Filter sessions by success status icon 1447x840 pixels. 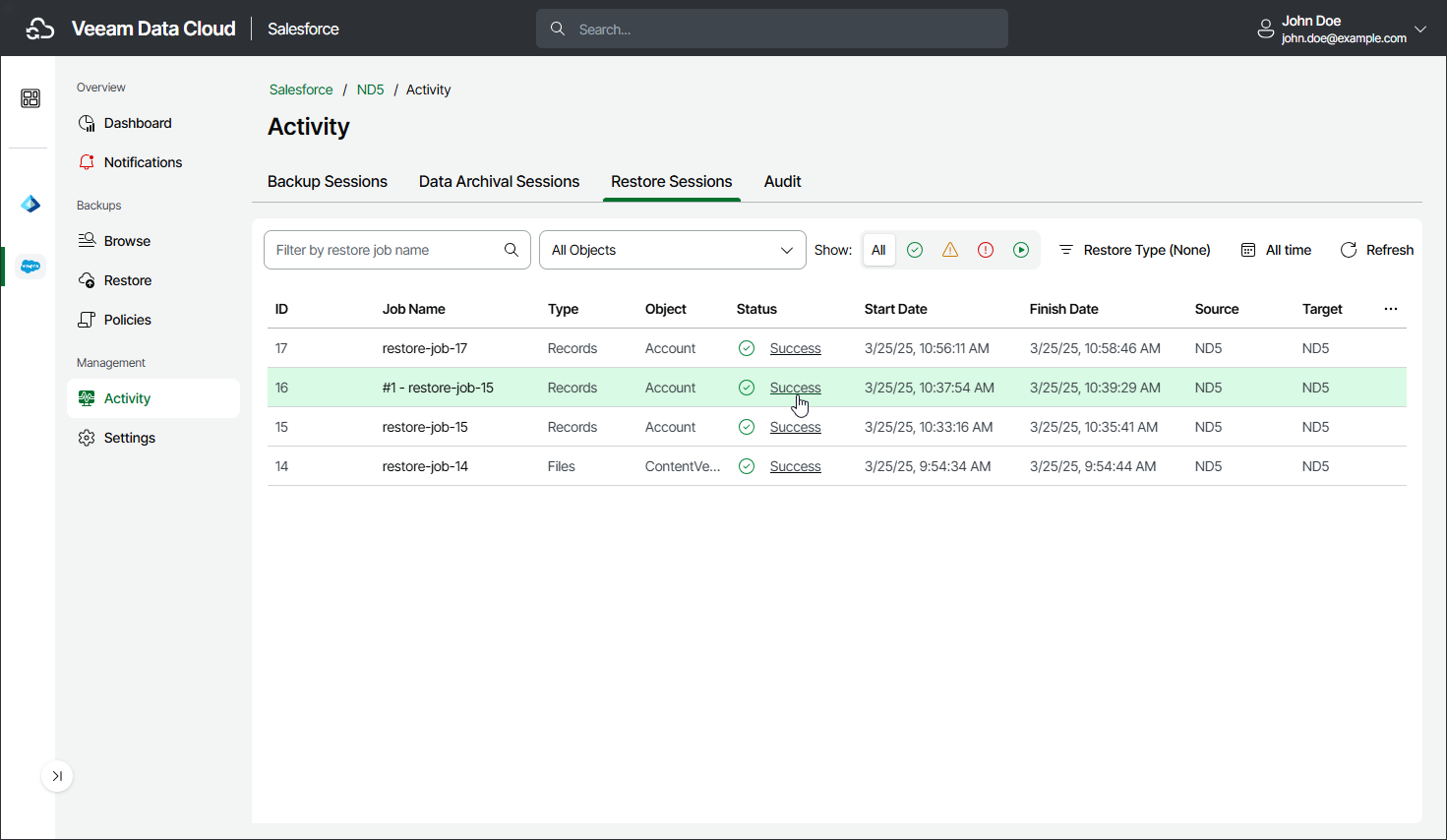[915, 250]
